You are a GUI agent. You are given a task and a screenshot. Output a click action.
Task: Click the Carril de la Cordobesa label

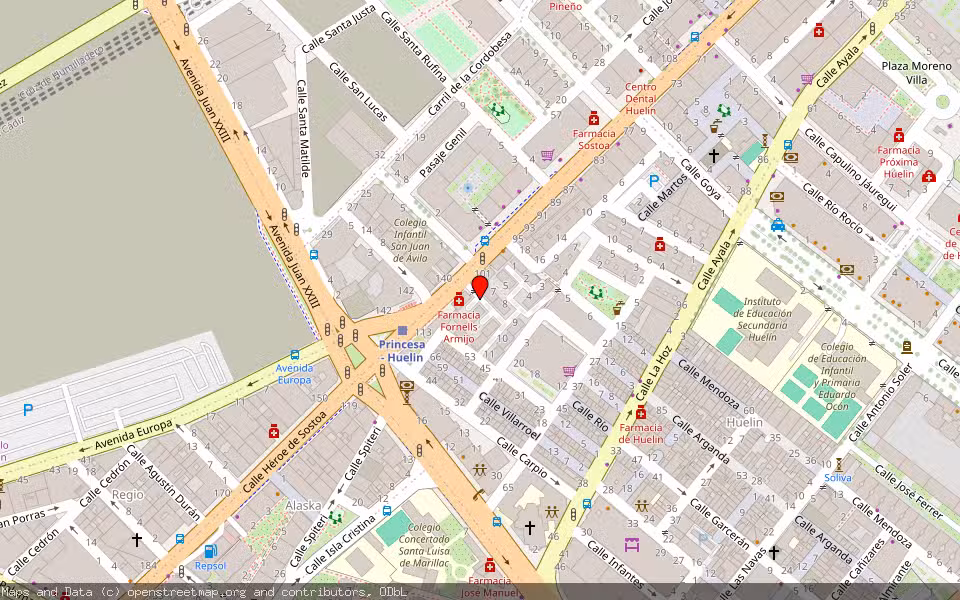[470, 73]
